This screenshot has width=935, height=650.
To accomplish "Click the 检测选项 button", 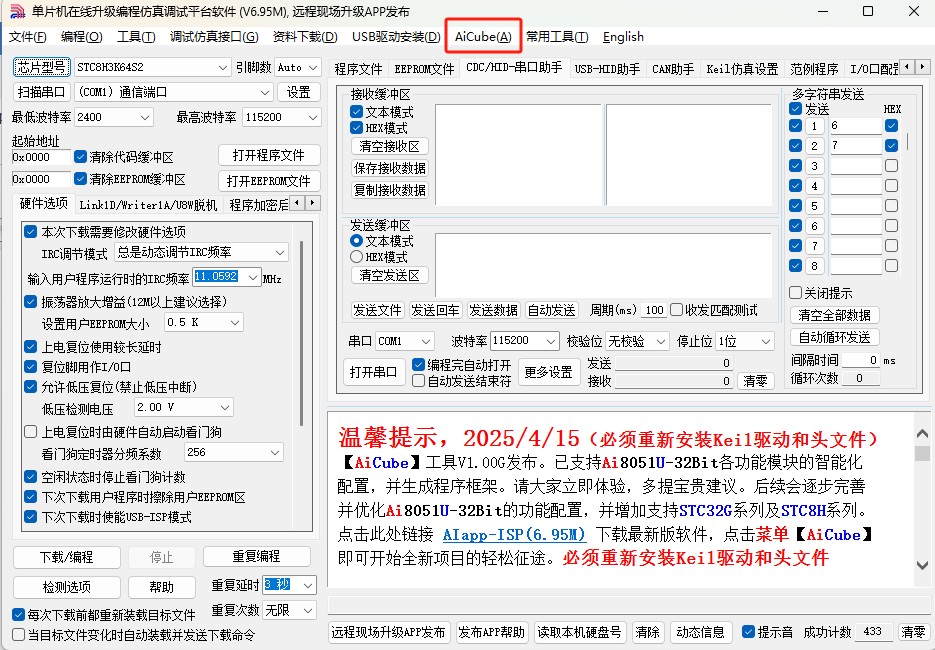I will click(x=67, y=587).
